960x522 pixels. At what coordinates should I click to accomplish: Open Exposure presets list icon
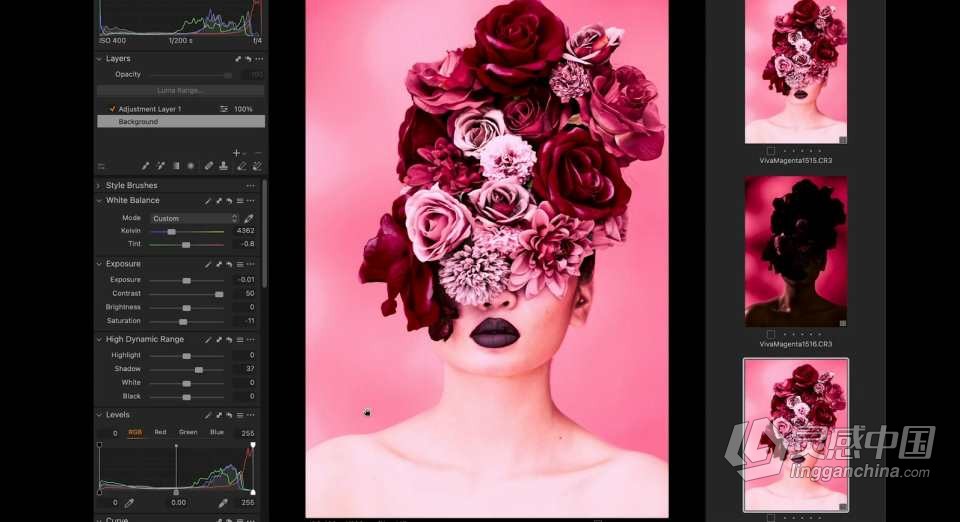239,264
